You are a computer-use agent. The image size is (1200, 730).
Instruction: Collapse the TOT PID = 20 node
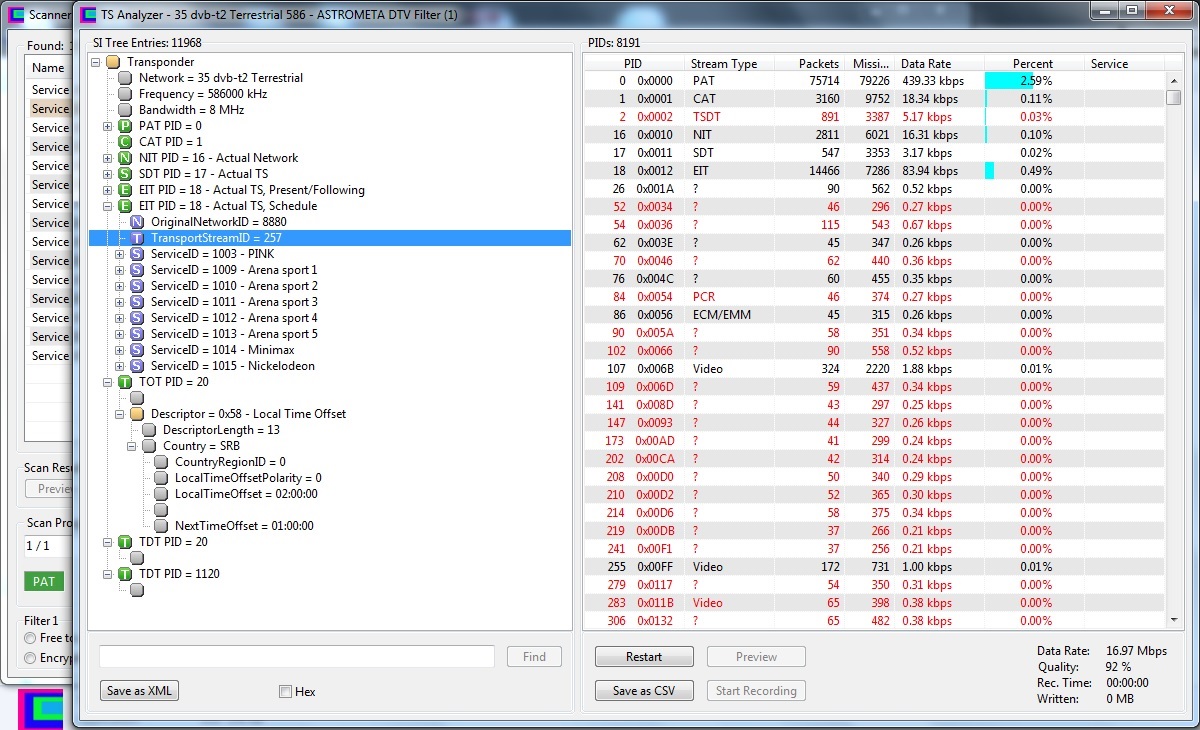pos(108,382)
